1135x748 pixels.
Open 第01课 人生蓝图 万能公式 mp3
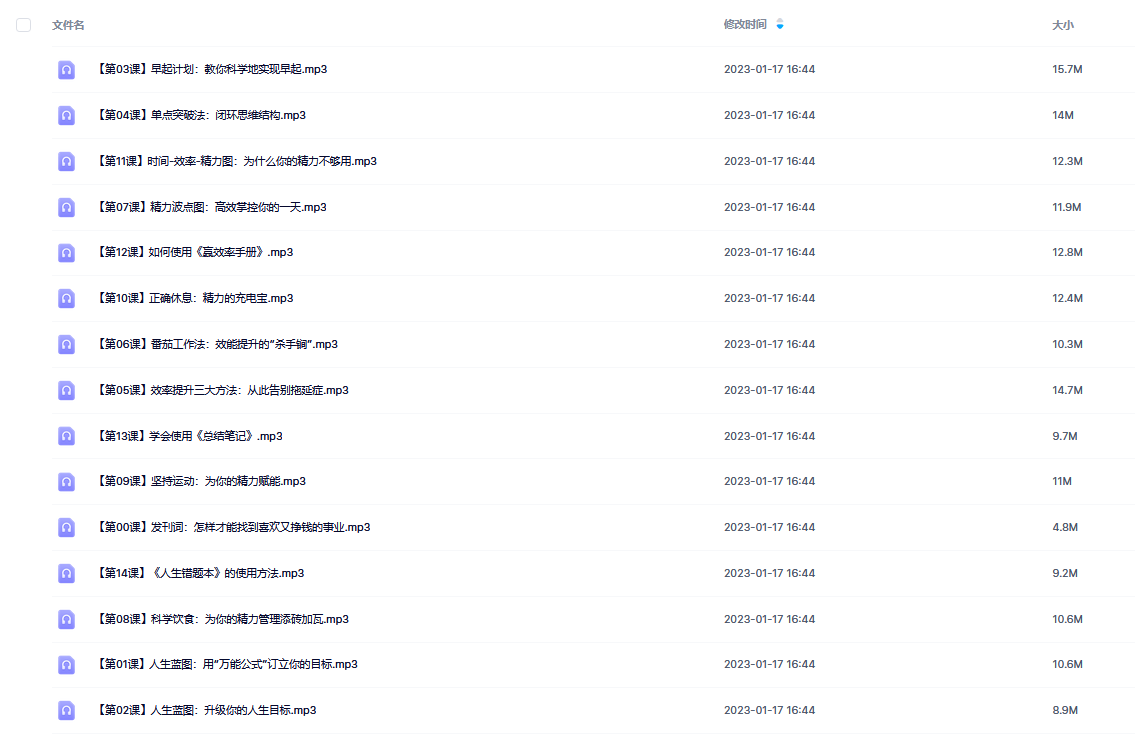click(x=227, y=665)
